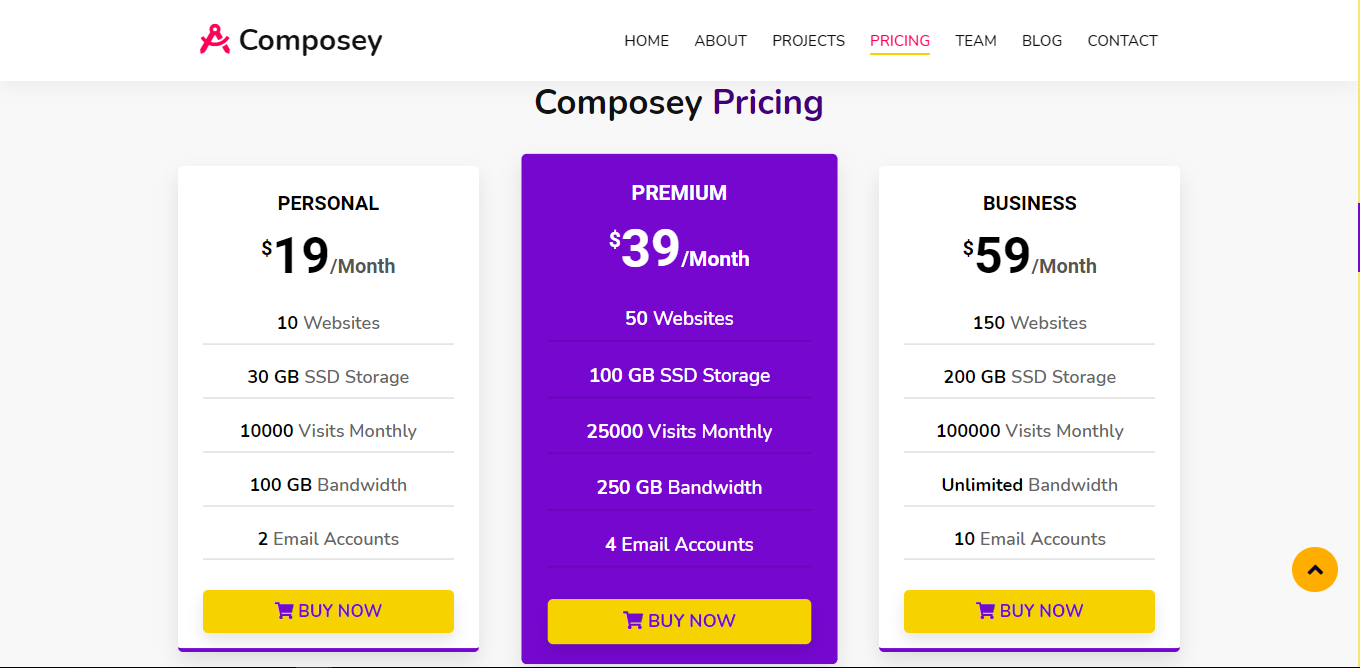The image size is (1360, 668).
Task: Go to the About page
Action: click(720, 41)
